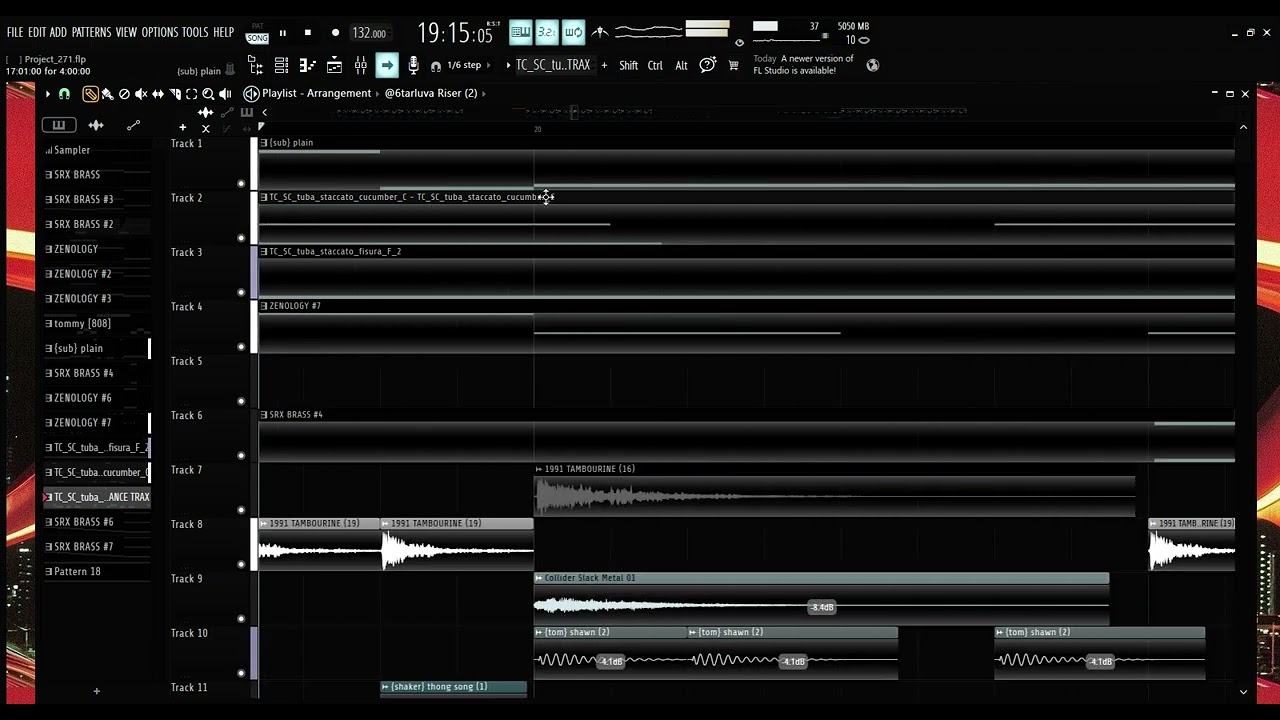
Task: Select the Paint brush tool in playlist
Action: pyautogui.click(x=107, y=93)
